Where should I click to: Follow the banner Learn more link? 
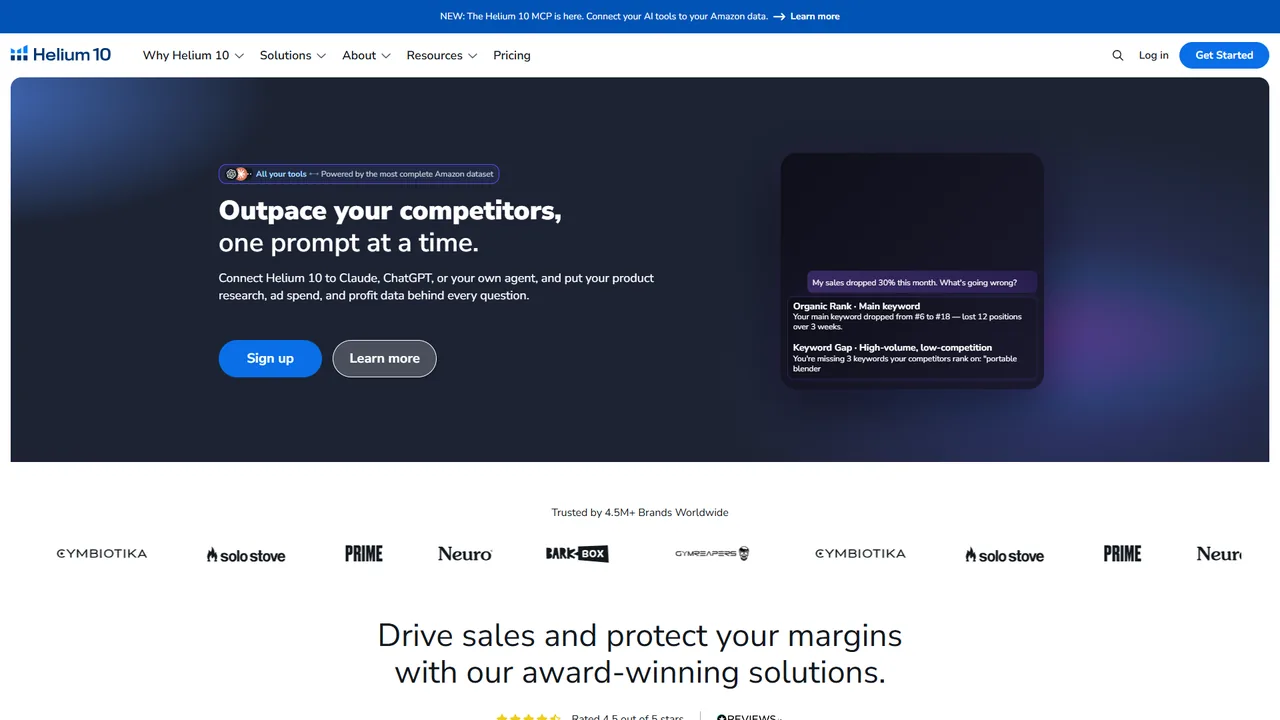click(x=815, y=16)
